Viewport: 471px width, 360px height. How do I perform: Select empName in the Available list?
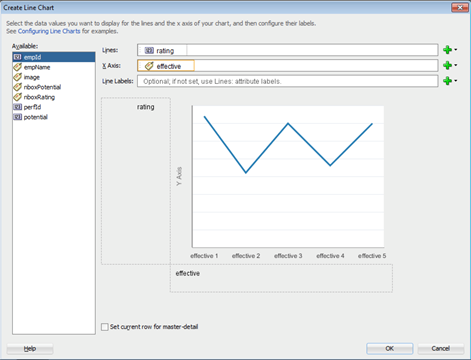click(x=54, y=67)
